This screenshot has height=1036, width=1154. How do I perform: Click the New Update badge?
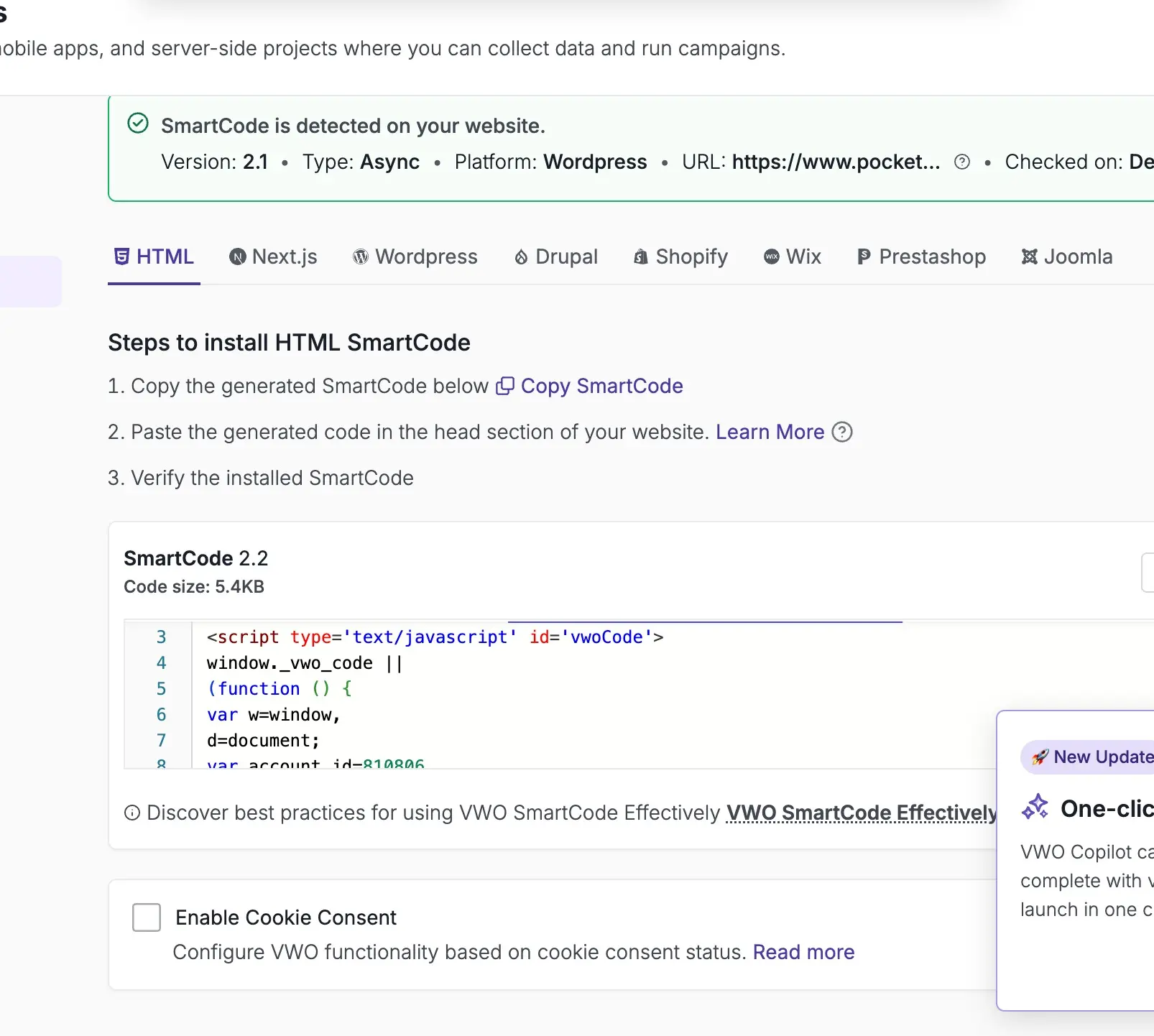pyautogui.click(x=1087, y=757)
